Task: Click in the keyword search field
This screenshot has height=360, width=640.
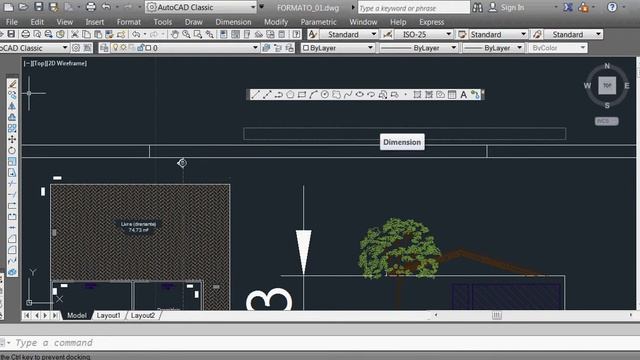Action: [x=413, y=8]
